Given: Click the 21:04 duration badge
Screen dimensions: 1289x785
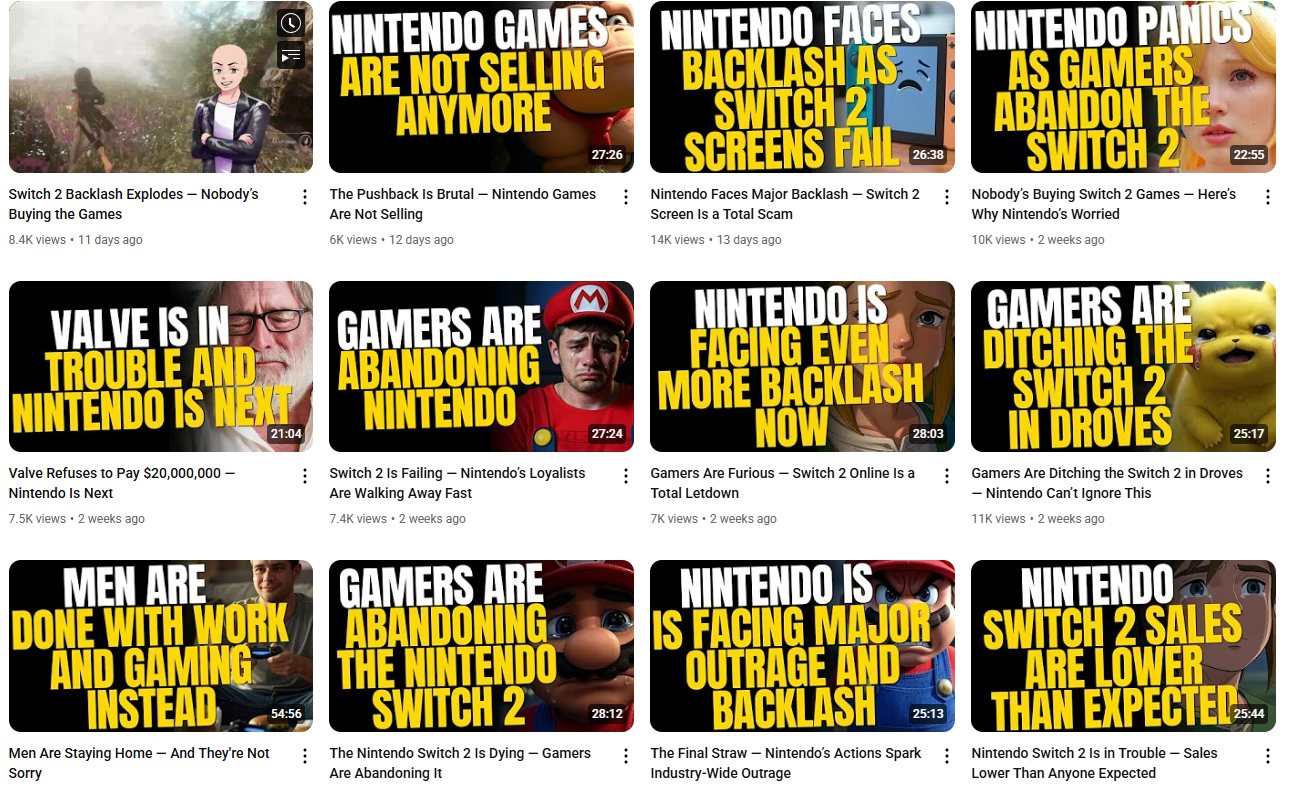Looking at the screenshot, I should tap(286, 435).
